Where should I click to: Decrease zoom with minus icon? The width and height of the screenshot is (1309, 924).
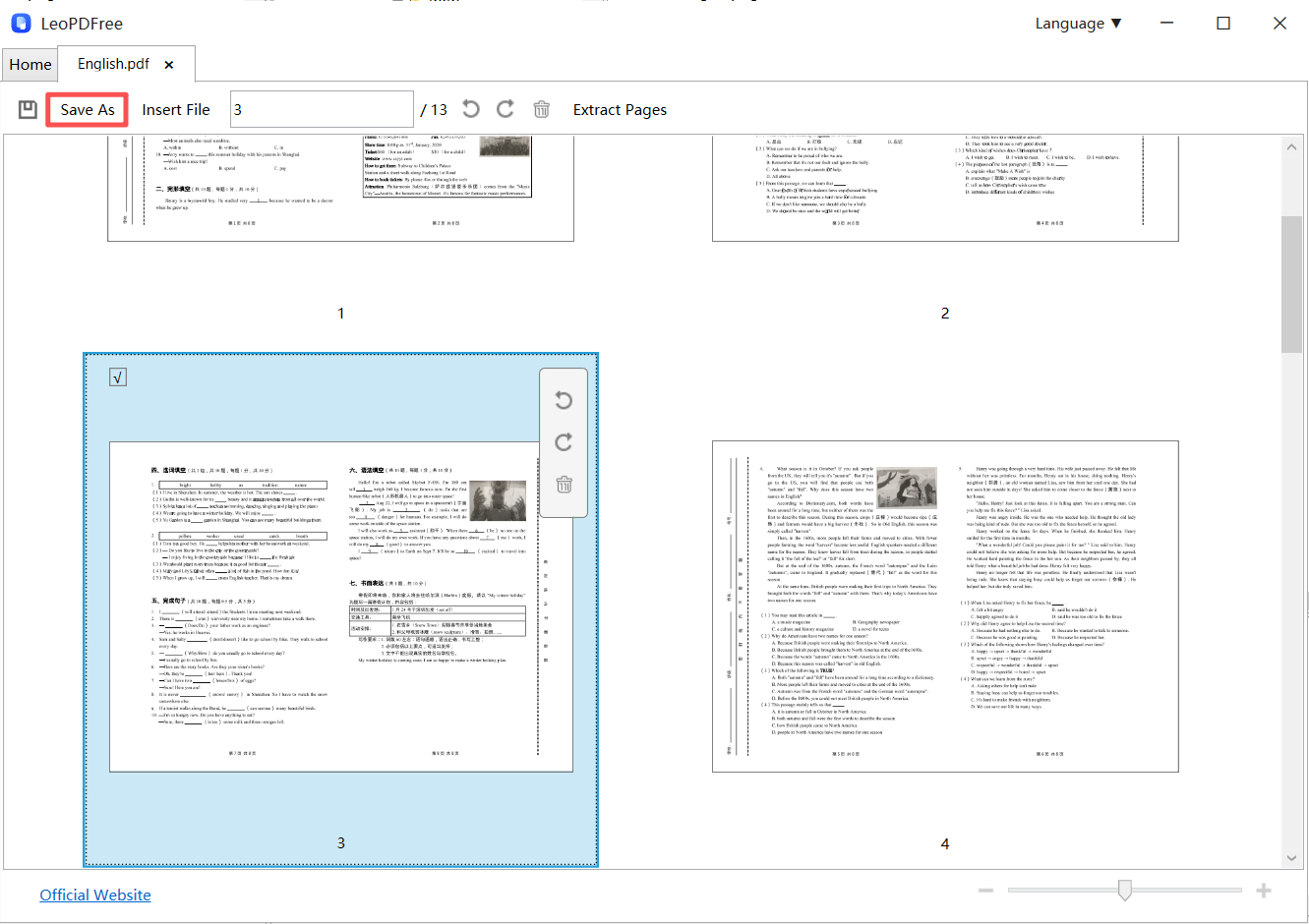point(985,891)
